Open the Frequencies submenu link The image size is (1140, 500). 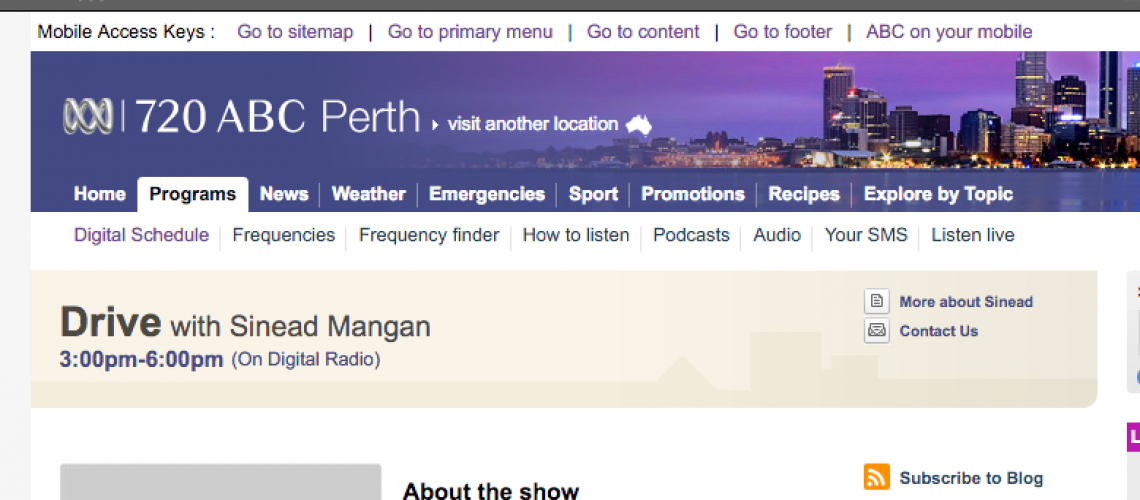[x=284, y=235]
